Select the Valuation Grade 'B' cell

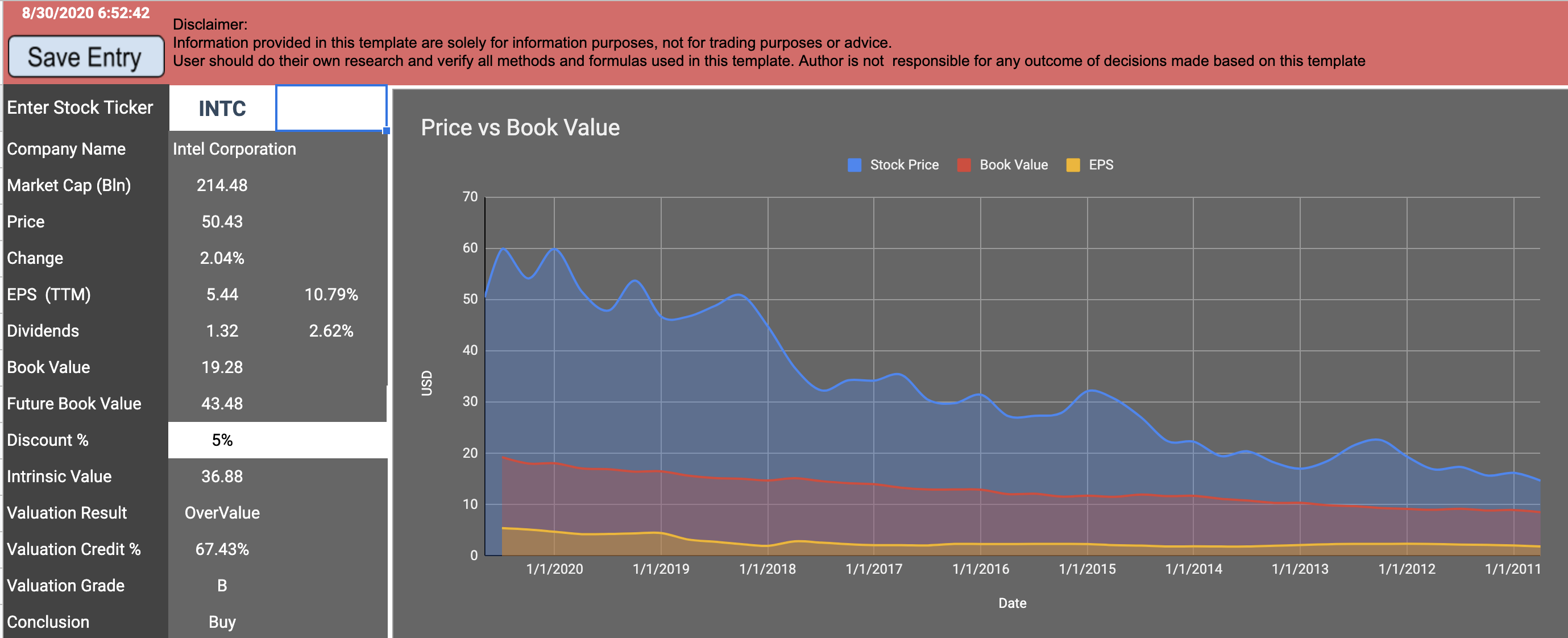(x=222, y=586)
